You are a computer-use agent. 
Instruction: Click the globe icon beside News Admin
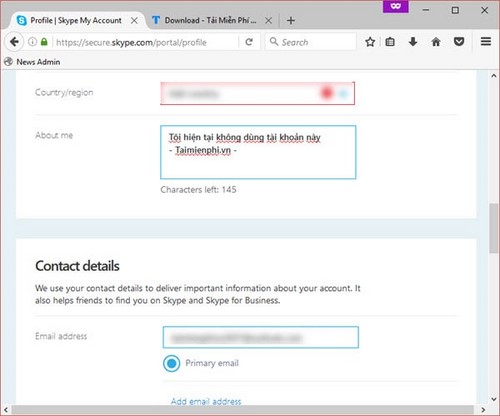click(x=8, y=62)
